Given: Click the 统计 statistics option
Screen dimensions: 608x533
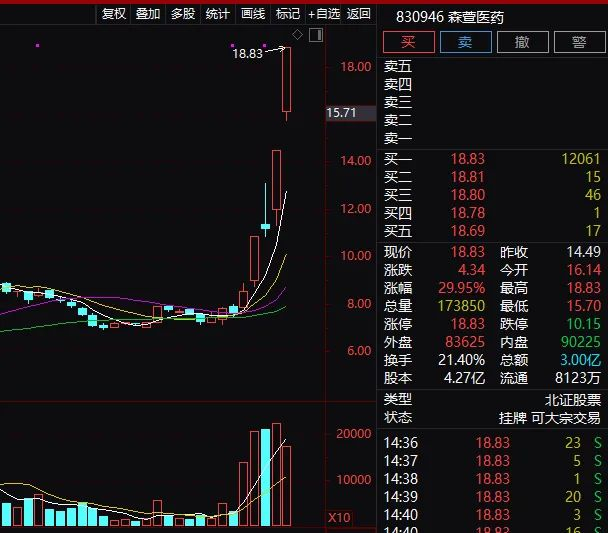Looking at the screenshot, I should click(218, 14).
